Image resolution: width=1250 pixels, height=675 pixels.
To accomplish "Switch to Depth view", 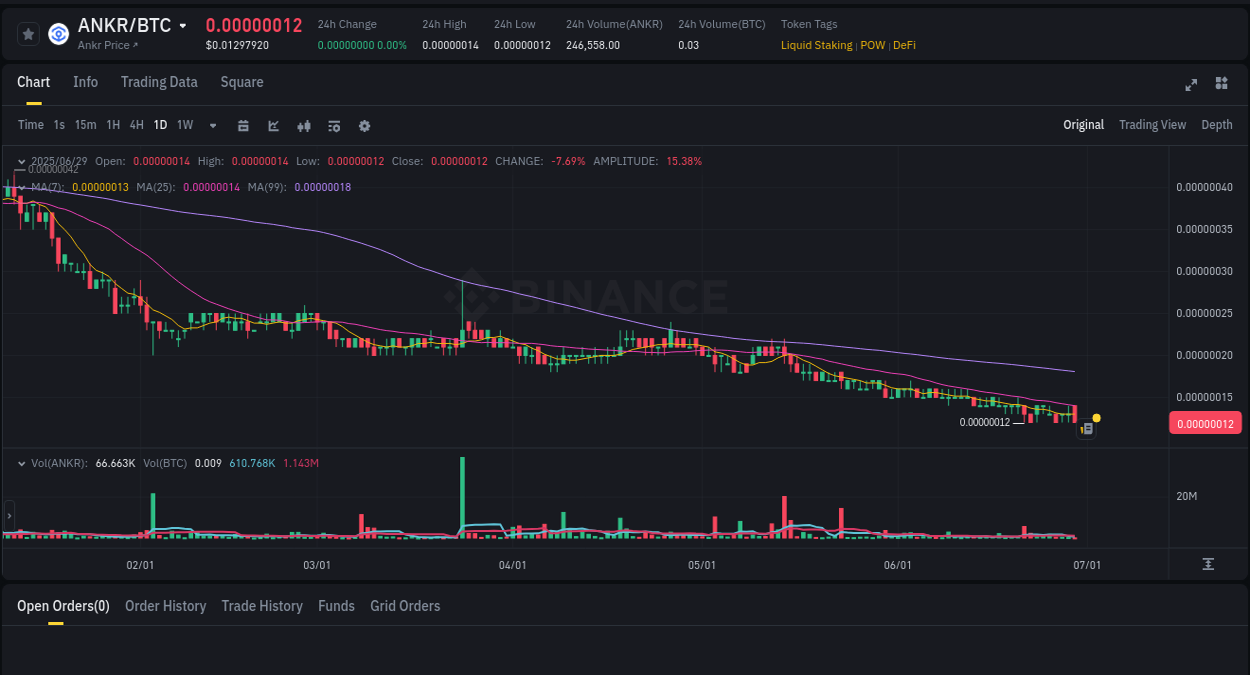I will click(x=1217, y=124).
